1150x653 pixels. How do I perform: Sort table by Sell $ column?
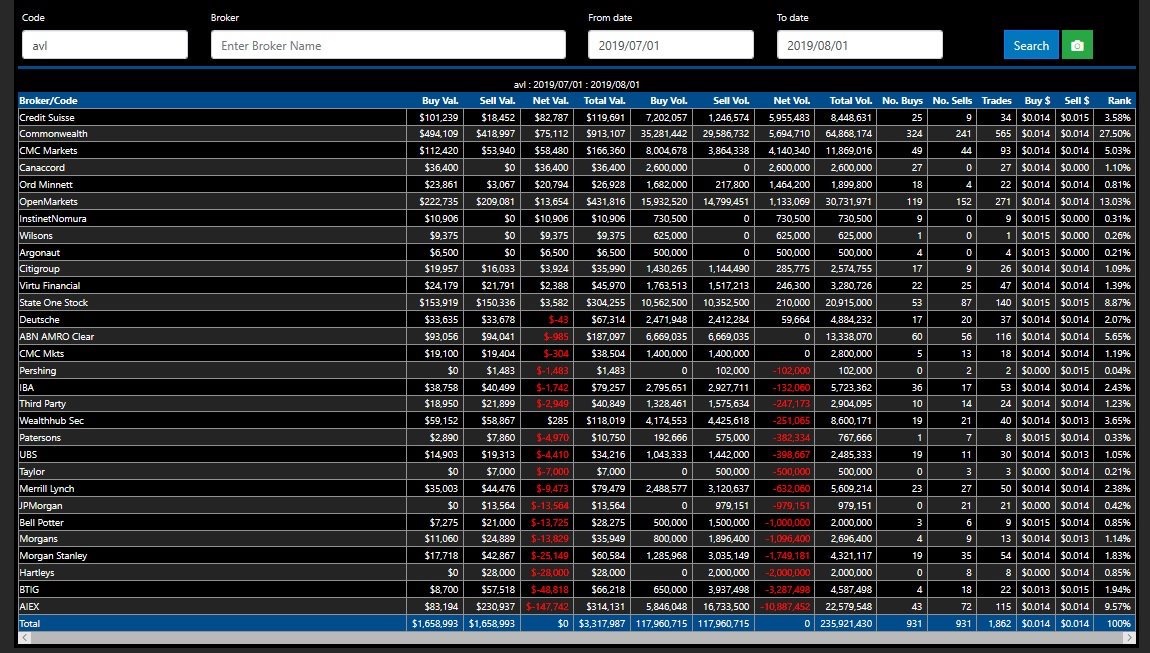point(1077,101)
